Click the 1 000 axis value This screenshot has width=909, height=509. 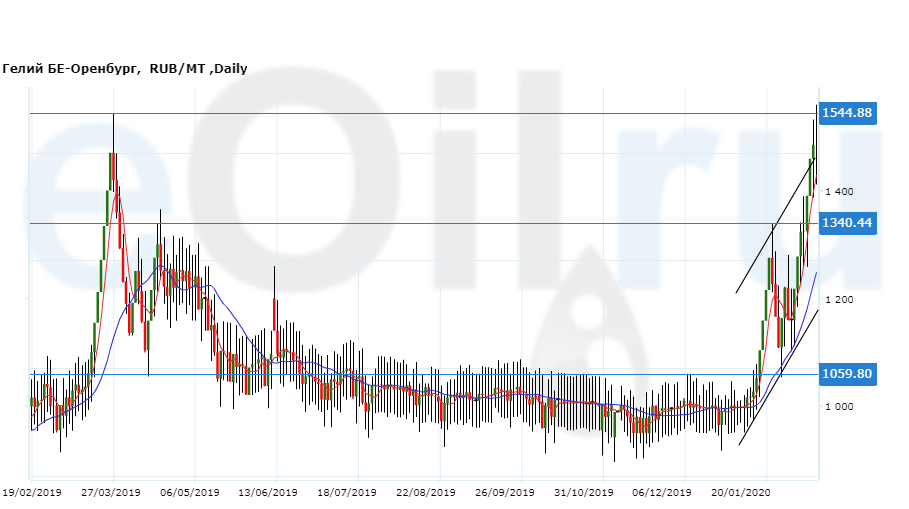[840, 407]
